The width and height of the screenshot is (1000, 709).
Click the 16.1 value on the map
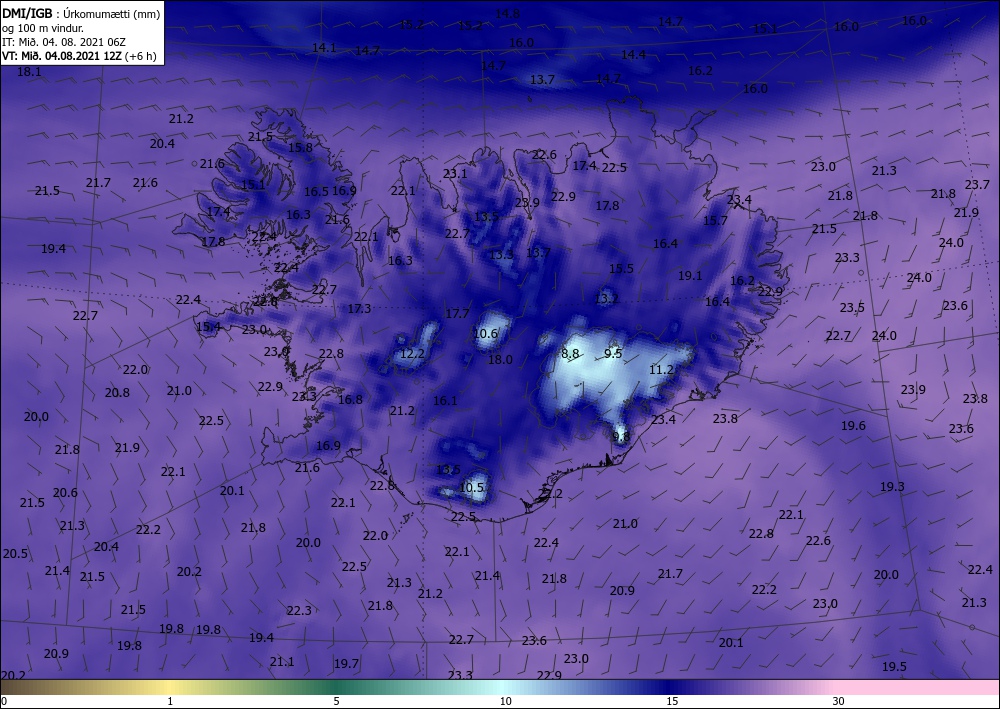[x=445, y=401]
